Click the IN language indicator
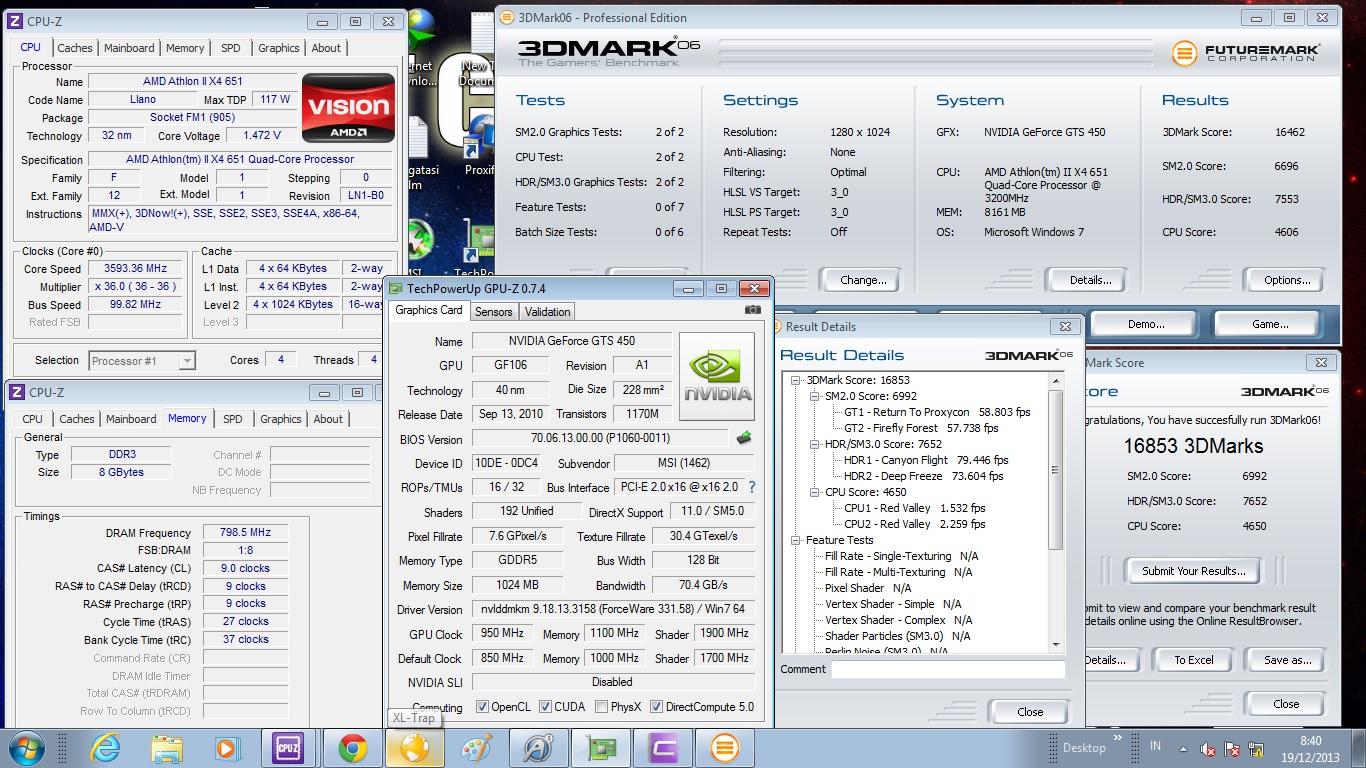This screenshot has height=768, width=1366. [x=1156, y=747]
